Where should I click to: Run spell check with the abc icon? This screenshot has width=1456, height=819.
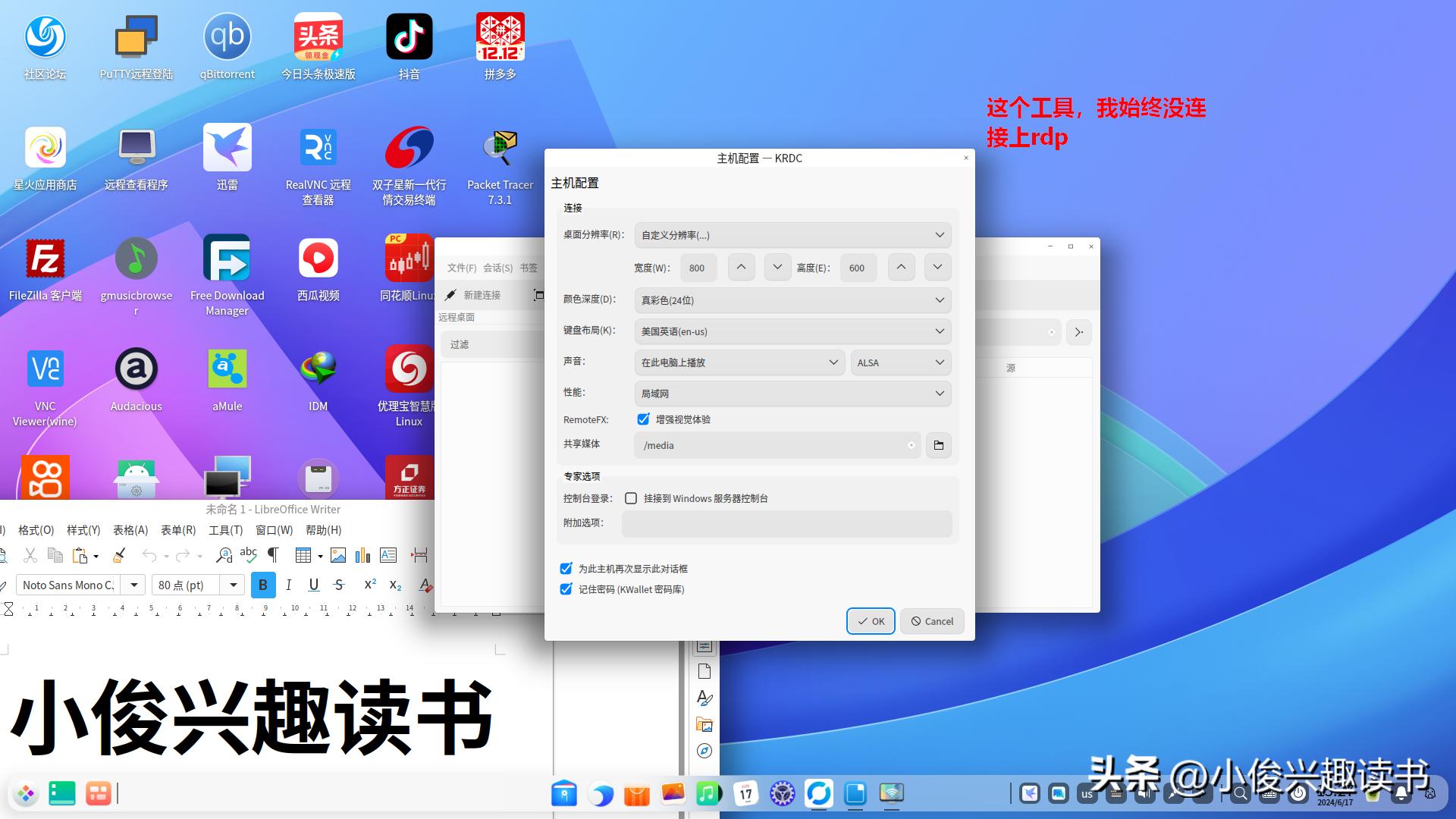(x=249, y=555)
